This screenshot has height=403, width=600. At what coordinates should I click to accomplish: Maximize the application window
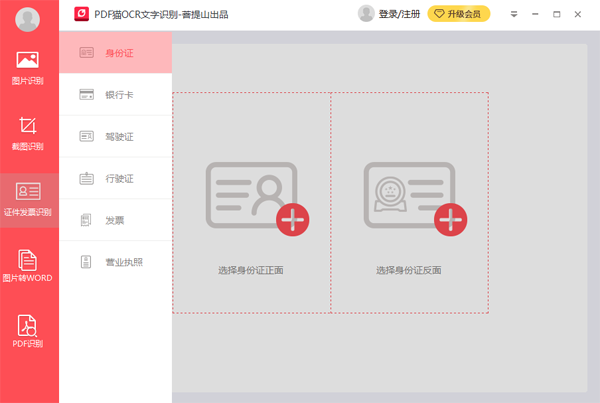pos(558,14)
